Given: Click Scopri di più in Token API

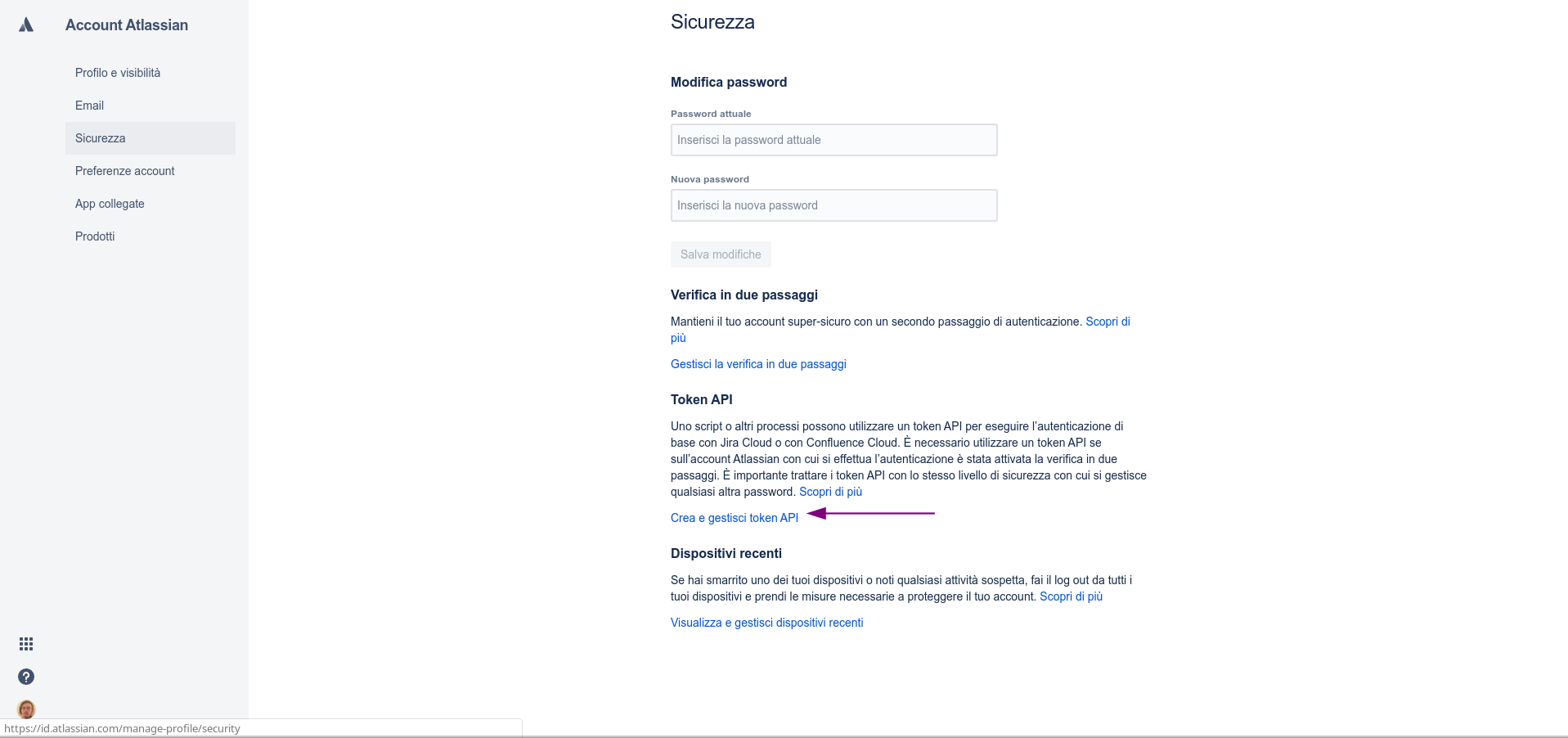Looking at the screenshot, I should click(830, 492).
